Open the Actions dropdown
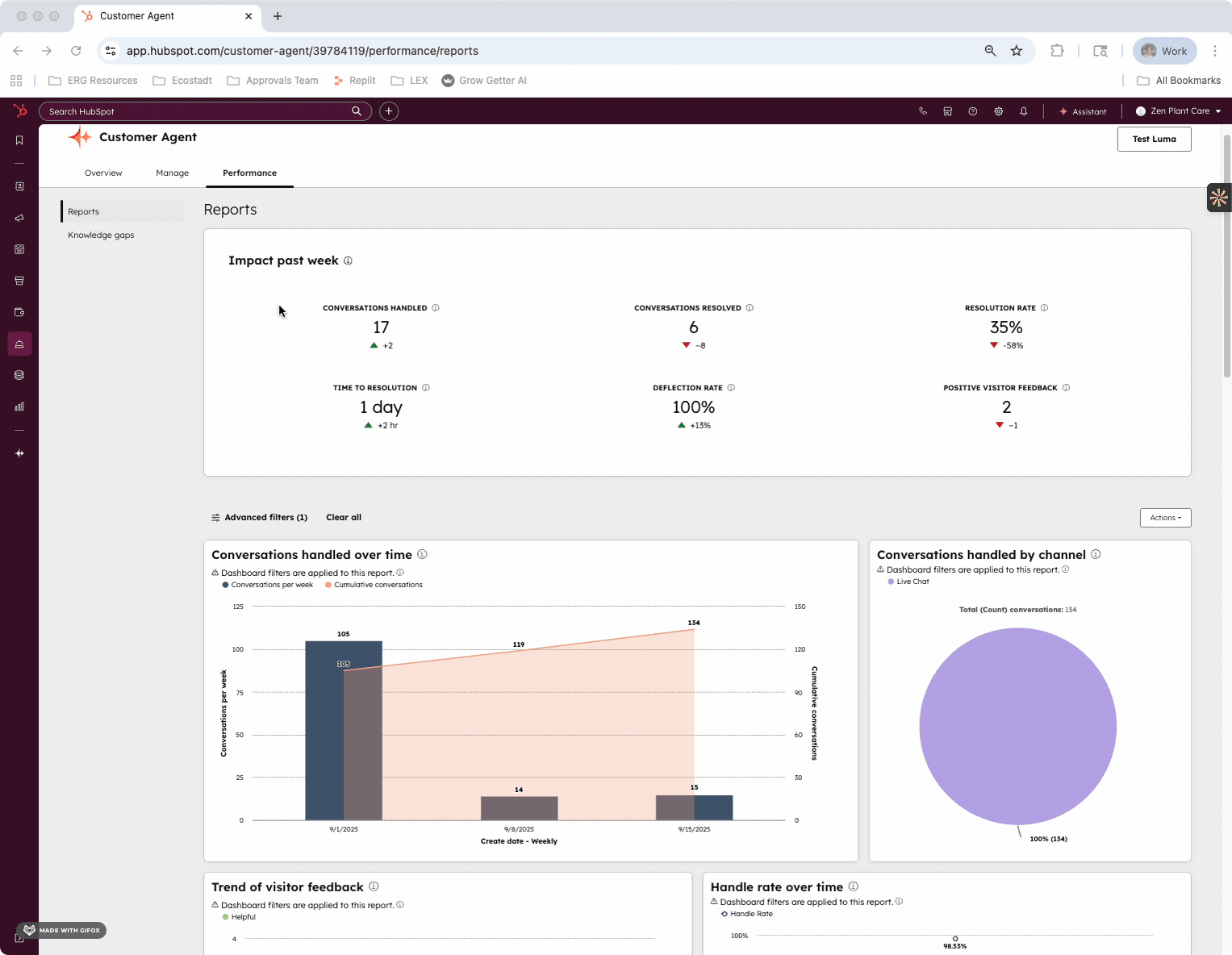Image resolution: width=1232 pixels, height=955 pixels. pyautogui.click(x=1165, y=517)
